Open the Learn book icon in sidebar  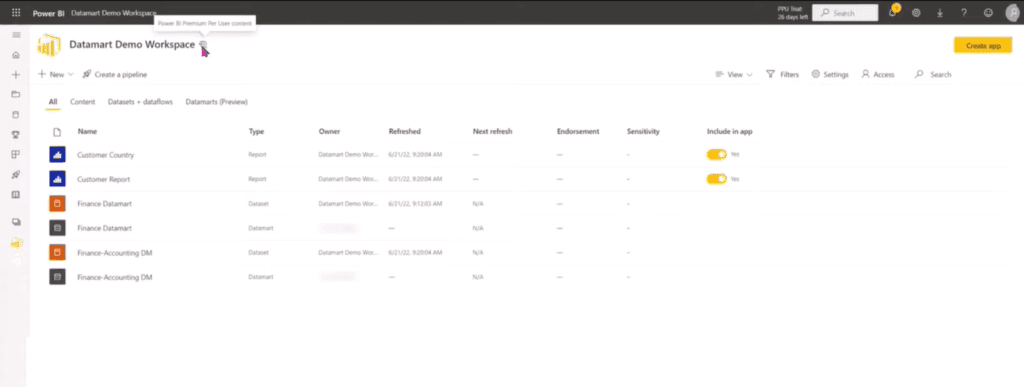pos(16,194)
